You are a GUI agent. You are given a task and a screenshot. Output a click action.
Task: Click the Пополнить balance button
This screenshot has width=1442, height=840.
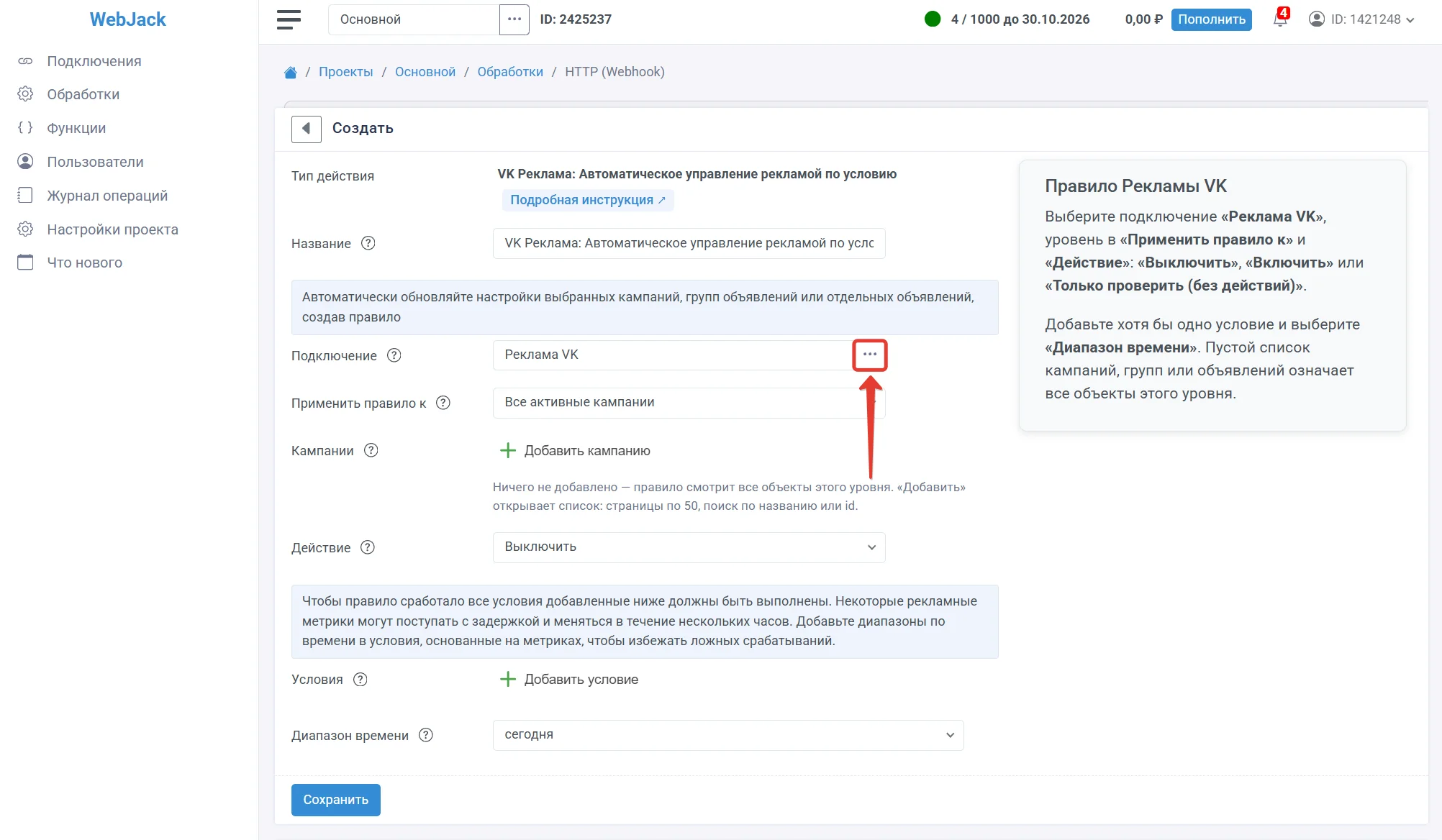(x=1211, y=19)
